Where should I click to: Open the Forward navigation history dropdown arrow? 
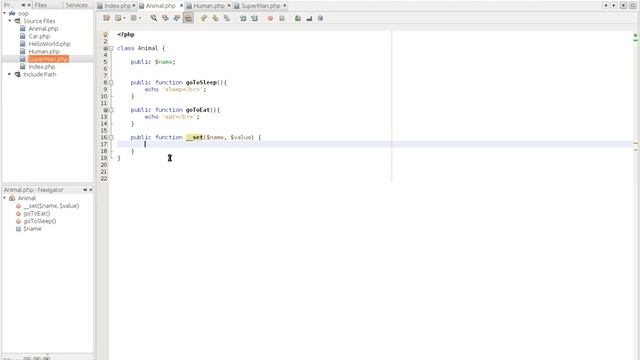click(140, 18)
